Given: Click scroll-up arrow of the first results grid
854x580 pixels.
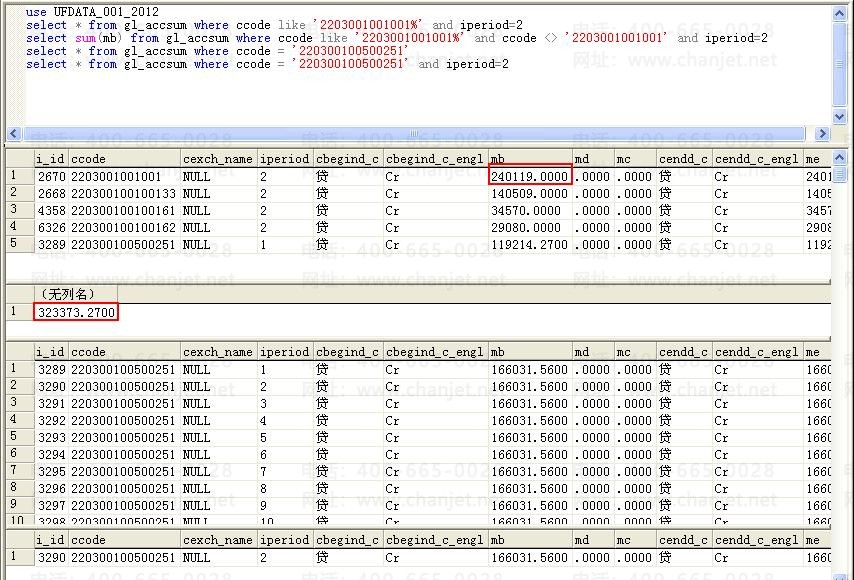Looking at the screenshot, I should 838,158.
